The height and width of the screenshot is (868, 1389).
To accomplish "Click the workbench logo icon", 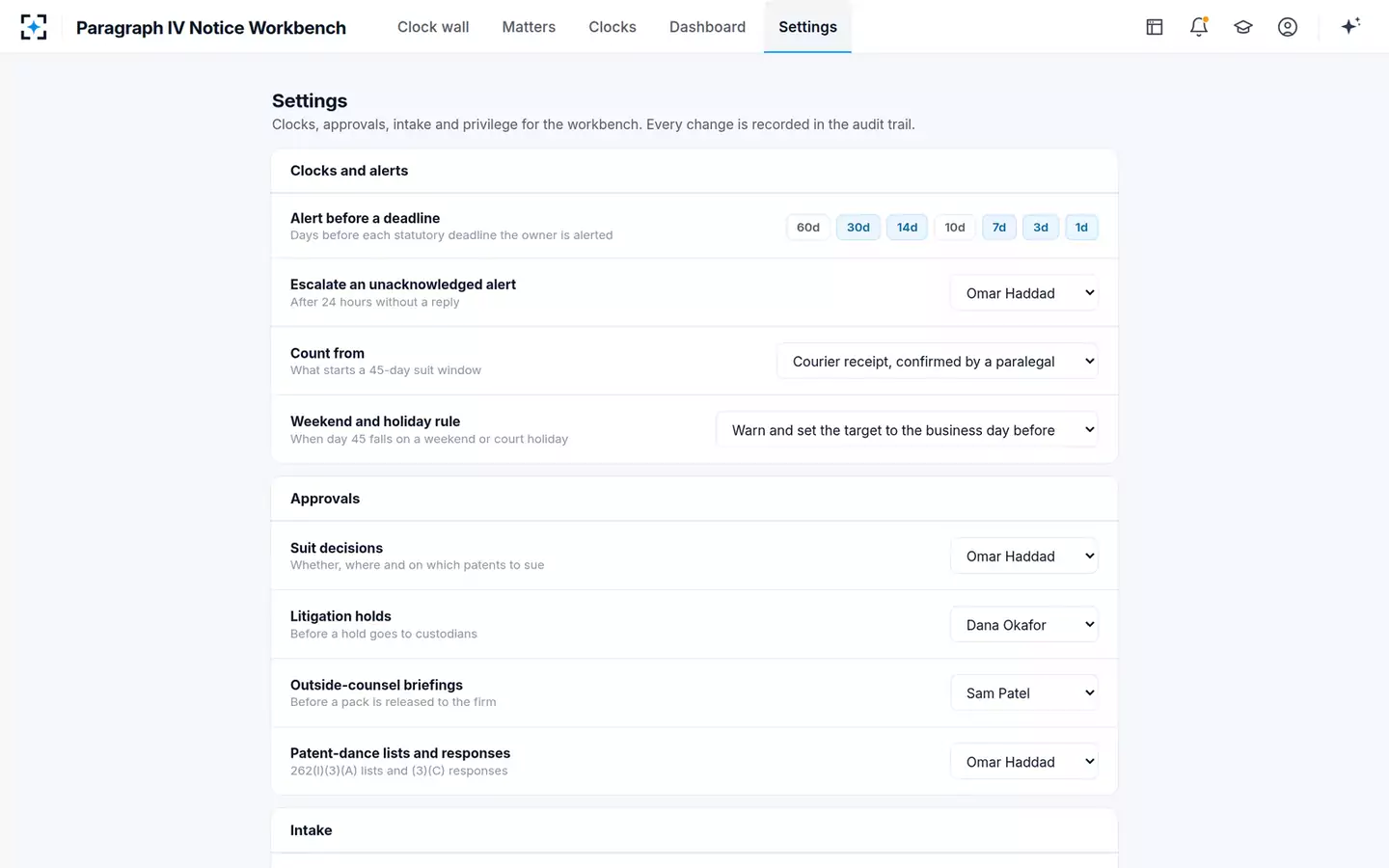I will pyautogui.click(x=34, y=27).
